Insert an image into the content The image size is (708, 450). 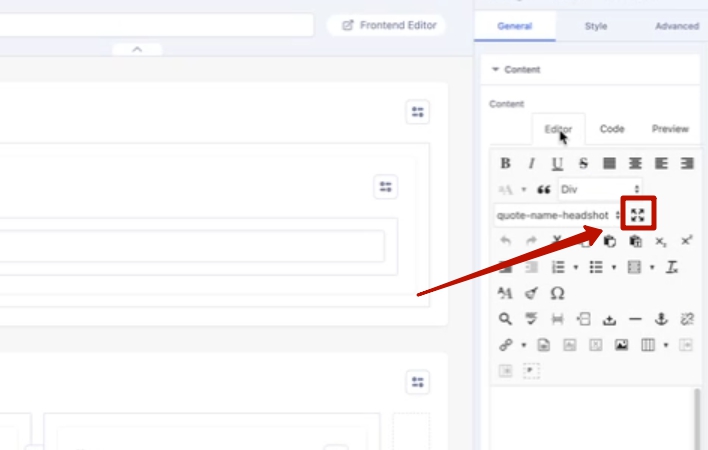621,345
